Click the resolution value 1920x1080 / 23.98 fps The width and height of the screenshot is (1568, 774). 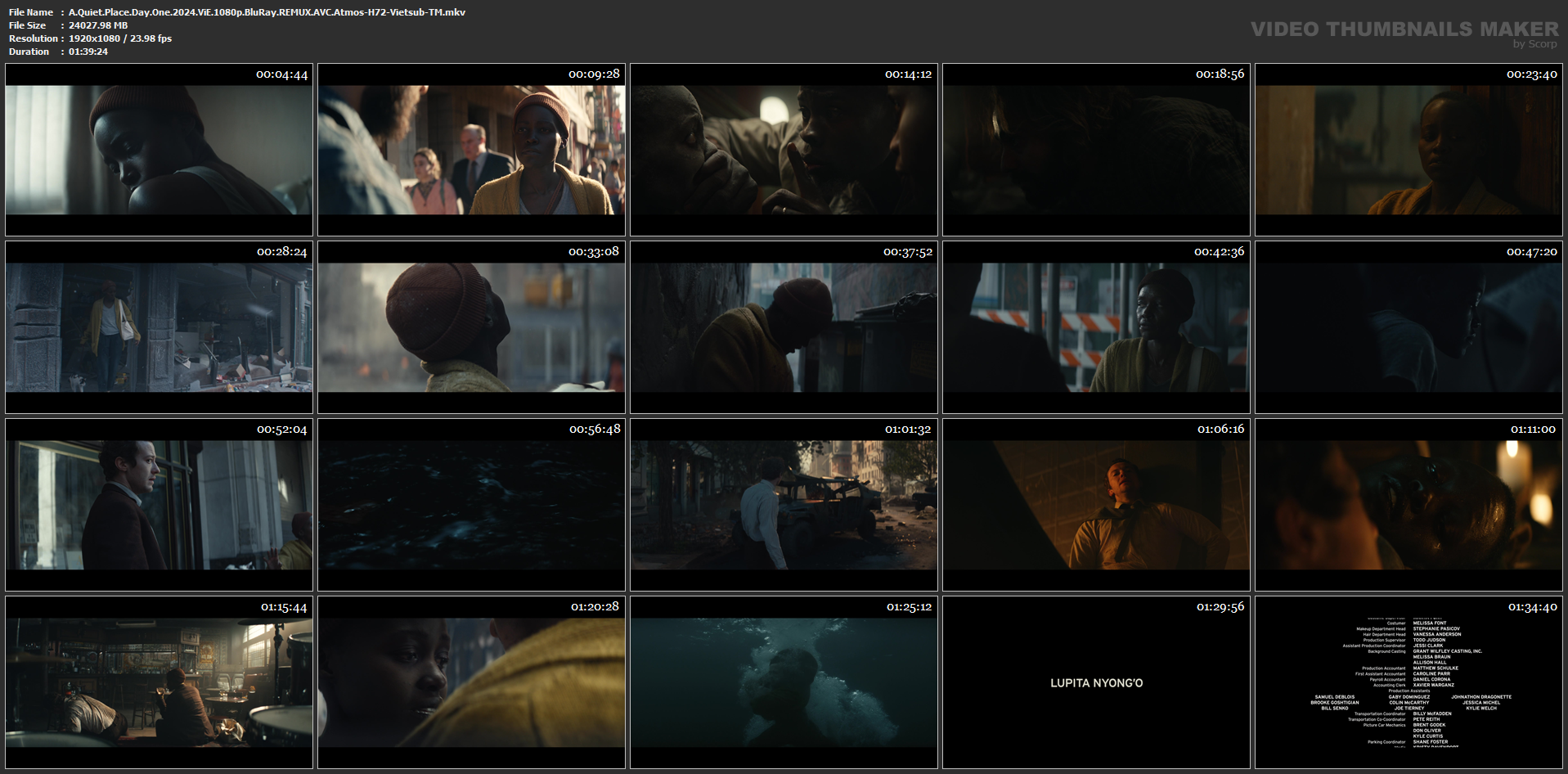[x=120, y=38]
